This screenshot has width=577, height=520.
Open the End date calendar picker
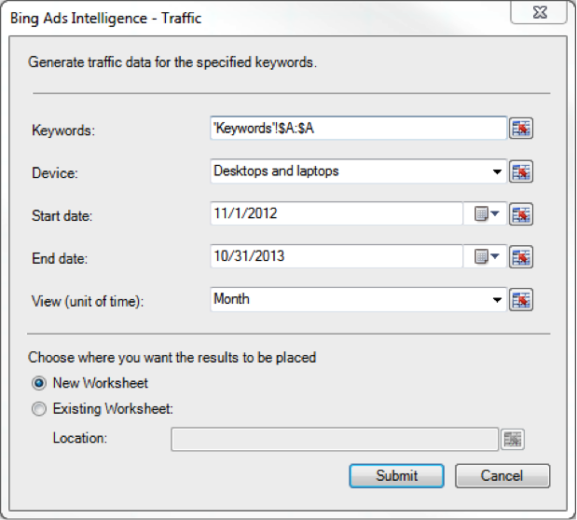click(x=486, y=257)
